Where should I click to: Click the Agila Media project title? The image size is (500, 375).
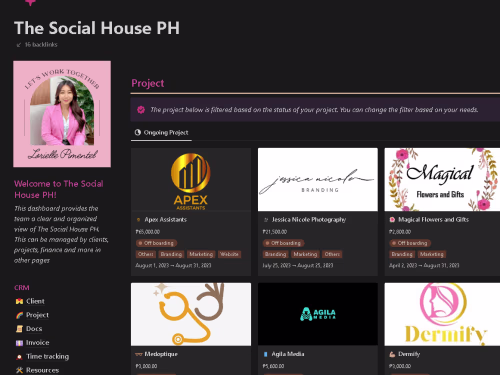(288, 354)
